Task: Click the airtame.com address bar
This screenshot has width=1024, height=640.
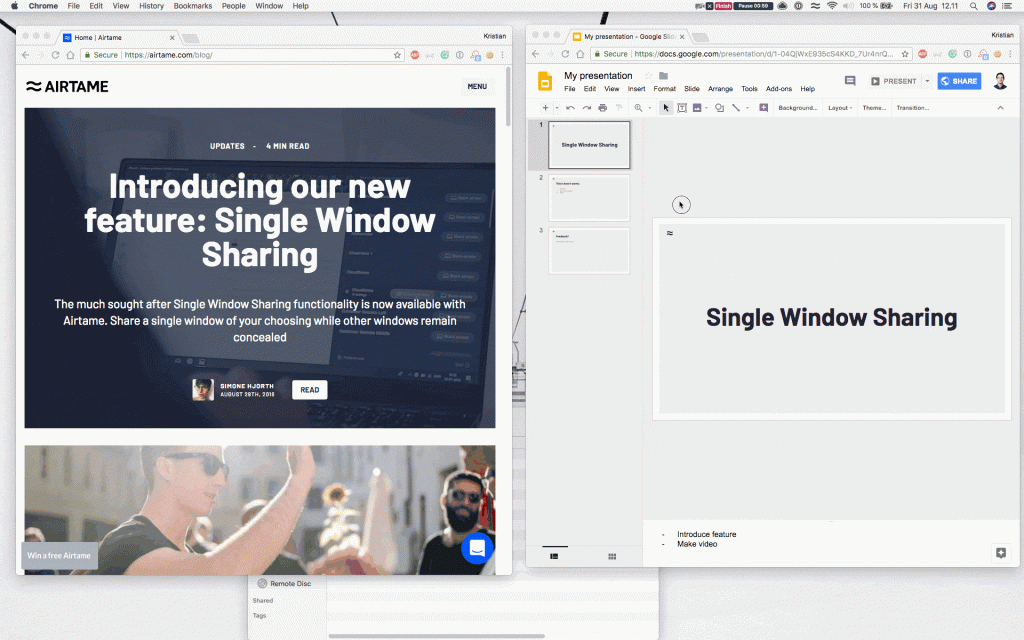Action: (x=240, y=55)
